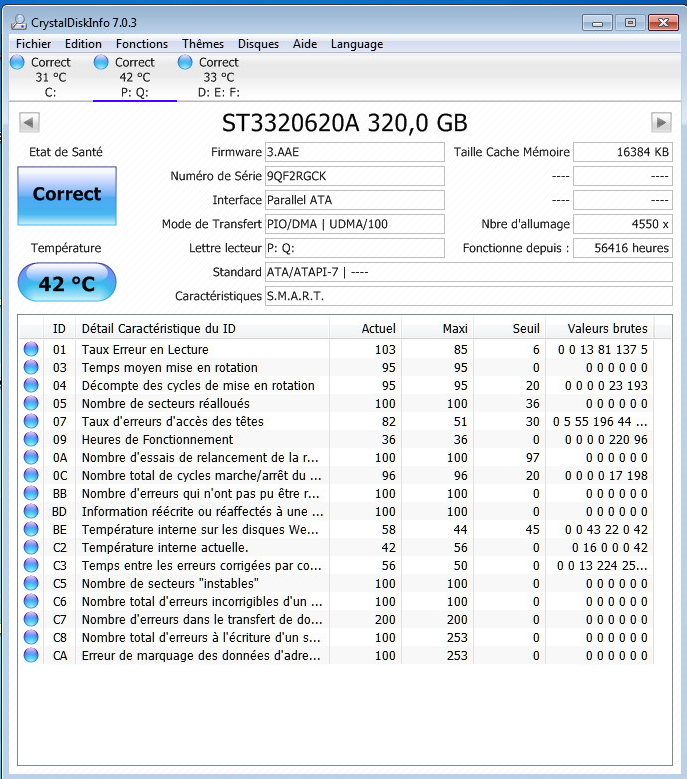Select row 'Nombre de secteurs "instables"'
The image size is (687, 779).
click(x=336, y=583)
